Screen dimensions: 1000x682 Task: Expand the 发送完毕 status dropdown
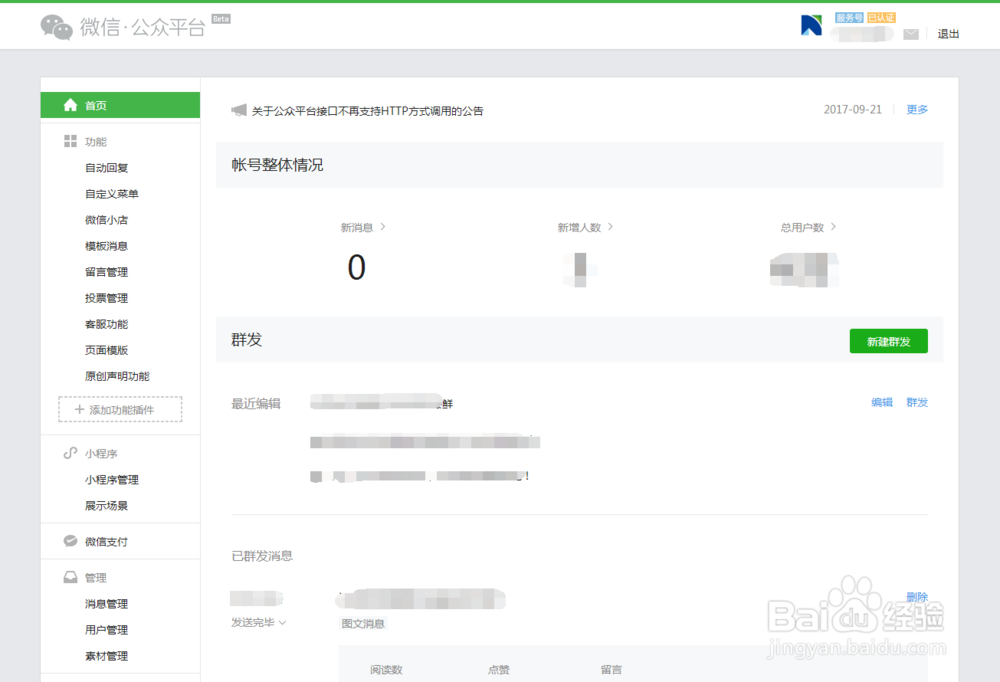pos(260,621)
